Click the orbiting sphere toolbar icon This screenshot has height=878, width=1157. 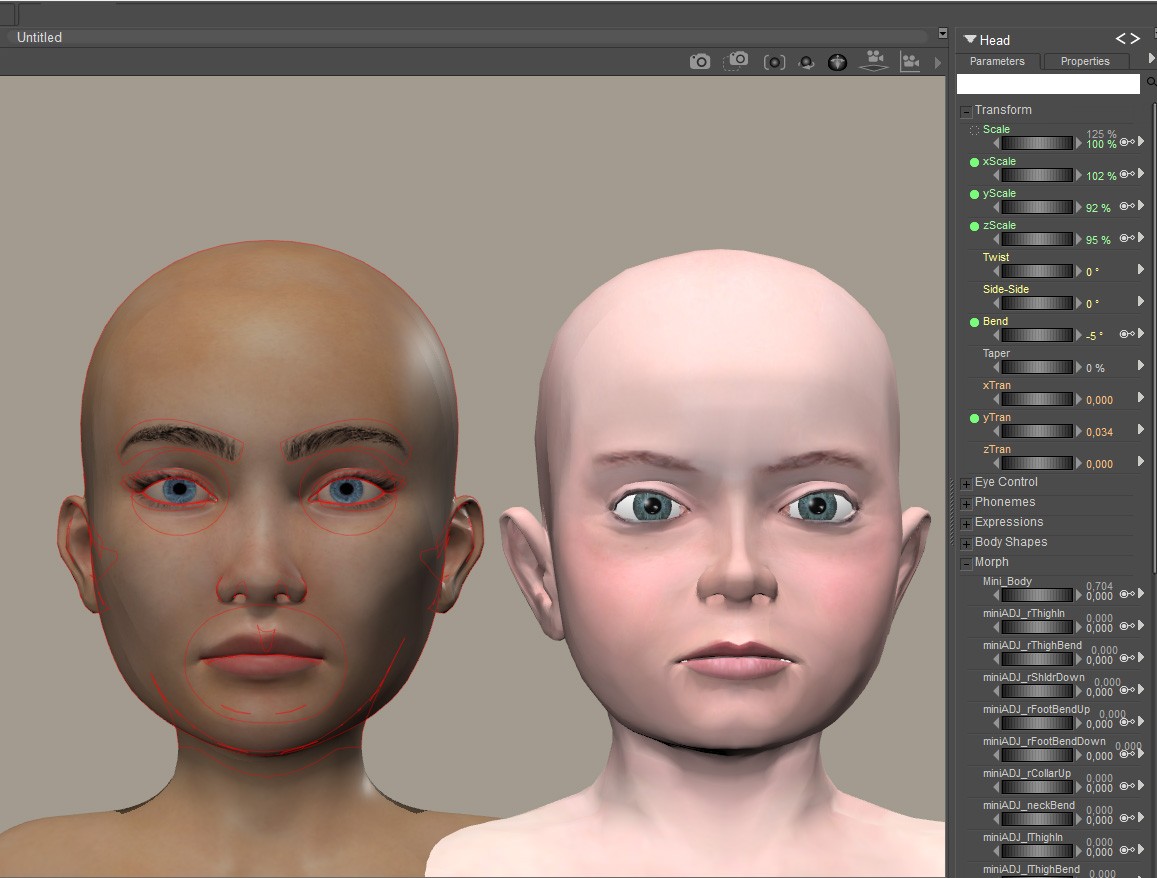pyautogui.click(x=806, y=63)
